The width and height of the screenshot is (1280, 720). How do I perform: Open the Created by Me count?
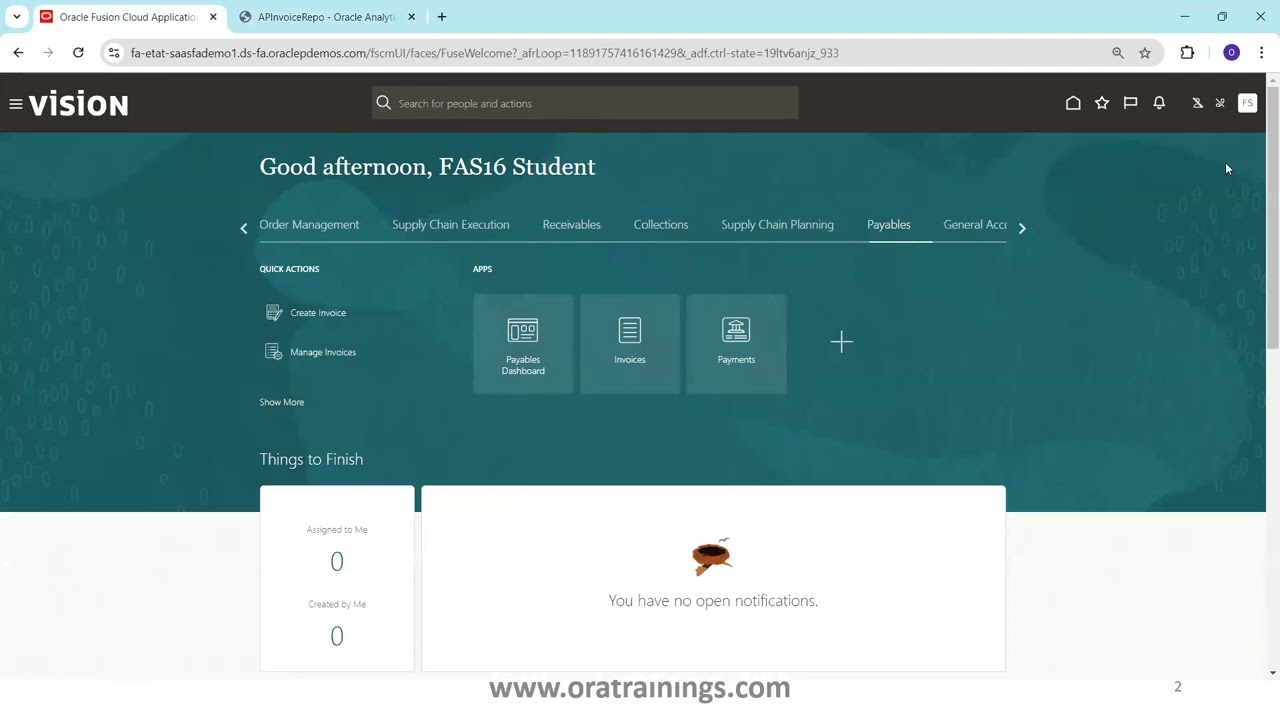337,636
